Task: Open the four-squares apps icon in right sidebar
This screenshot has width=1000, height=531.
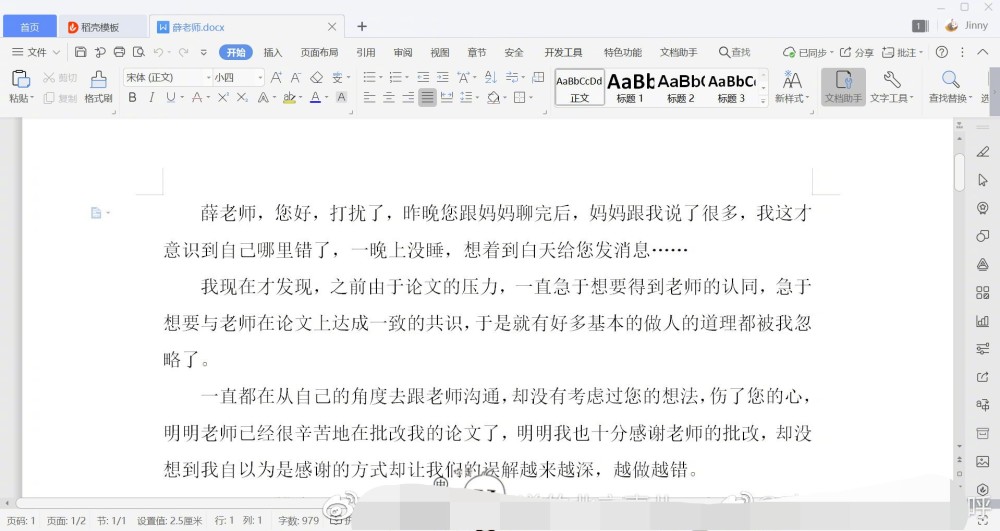Action: point(983,293)
